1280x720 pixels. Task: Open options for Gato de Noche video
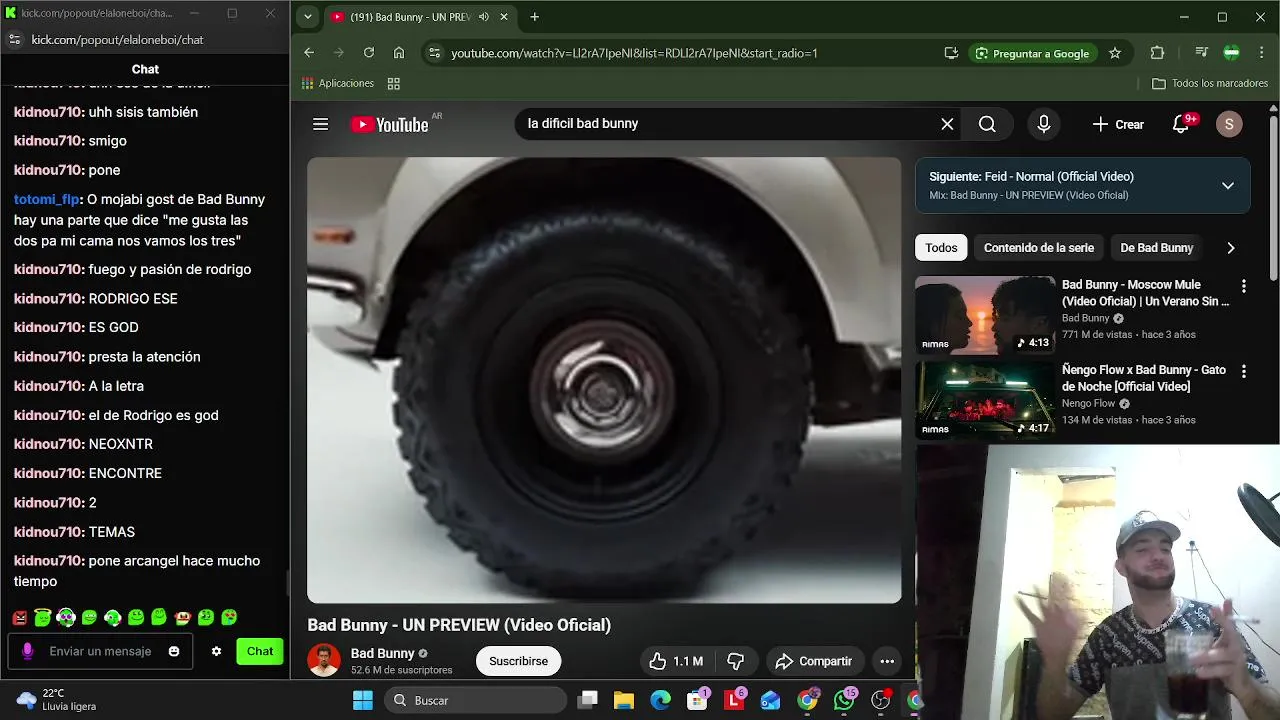(1243, 371)
